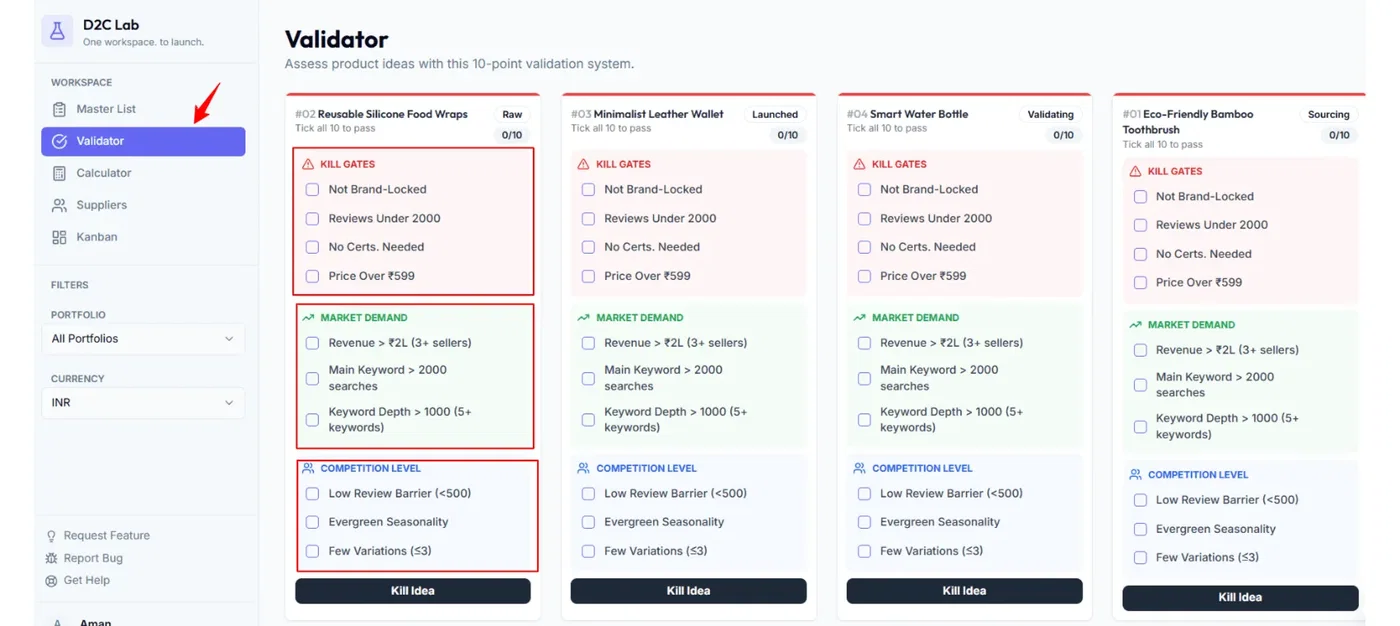Click the Kanban board icon
1400x626 pixels.
[59, 237]
